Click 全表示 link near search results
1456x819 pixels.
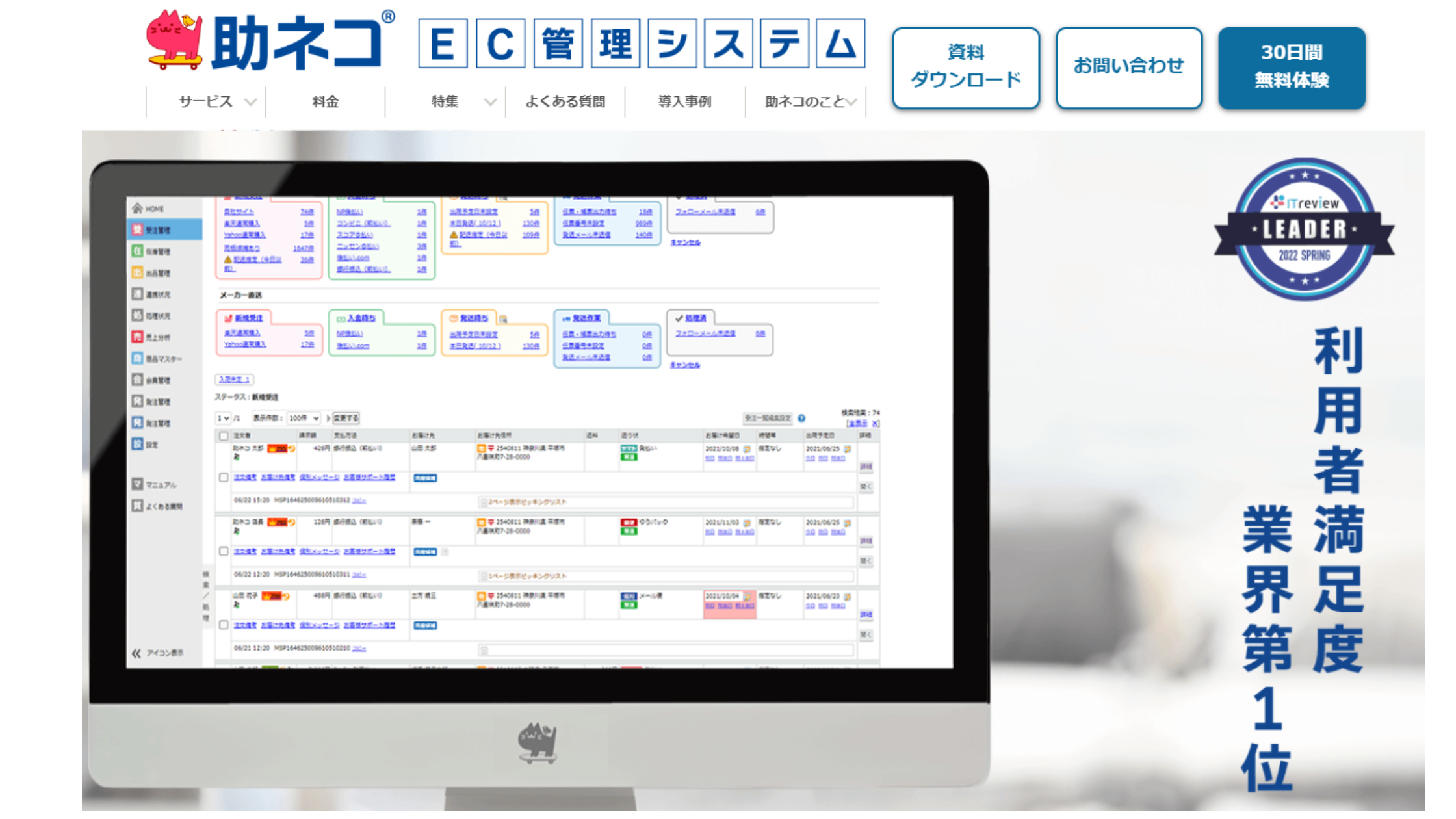click(857, 423)
